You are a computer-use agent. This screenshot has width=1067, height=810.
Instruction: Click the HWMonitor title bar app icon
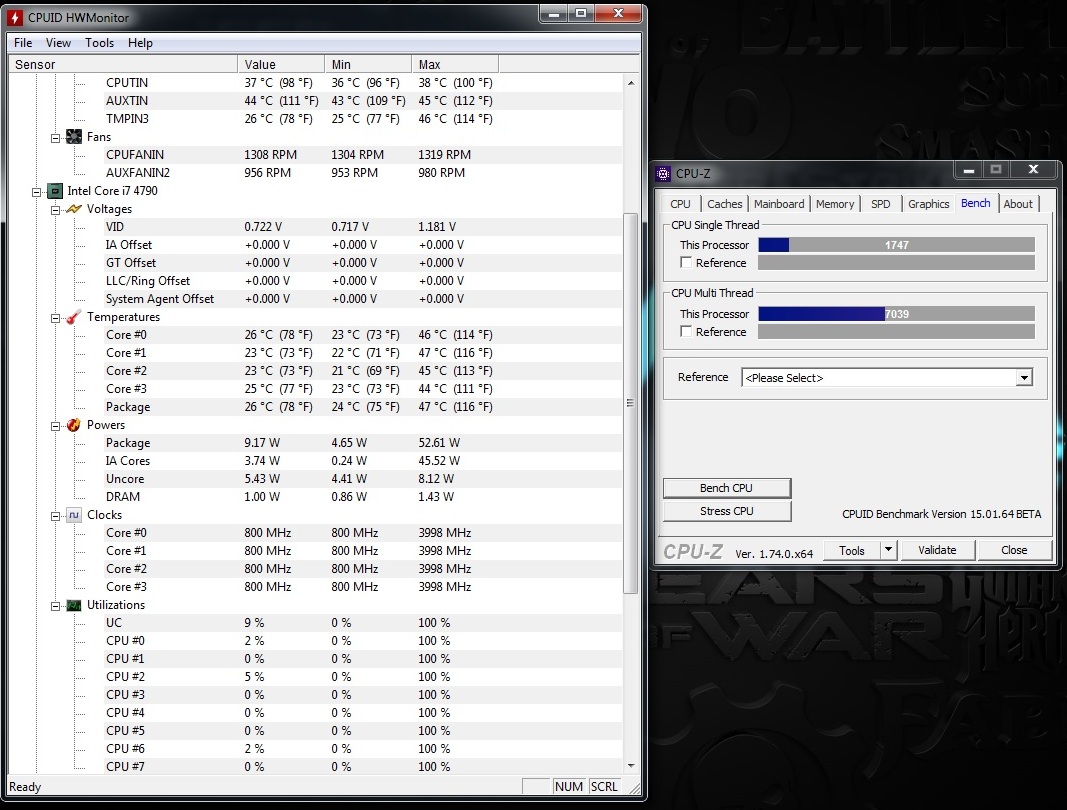[16, 17]
